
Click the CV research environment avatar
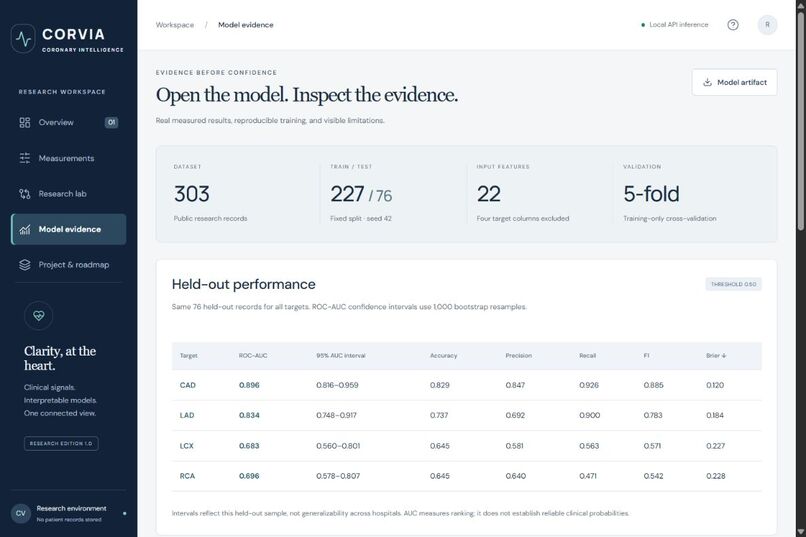(21, 513)
